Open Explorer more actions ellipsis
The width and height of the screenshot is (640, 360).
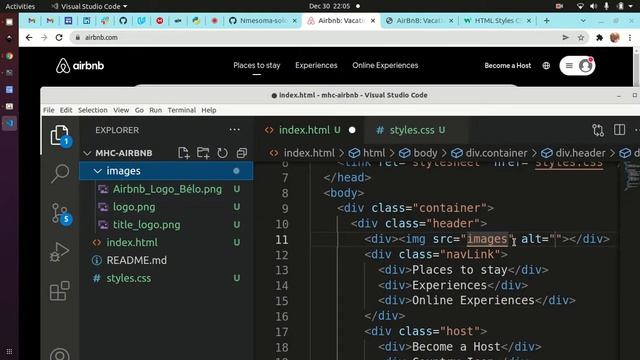coord(234,130)
